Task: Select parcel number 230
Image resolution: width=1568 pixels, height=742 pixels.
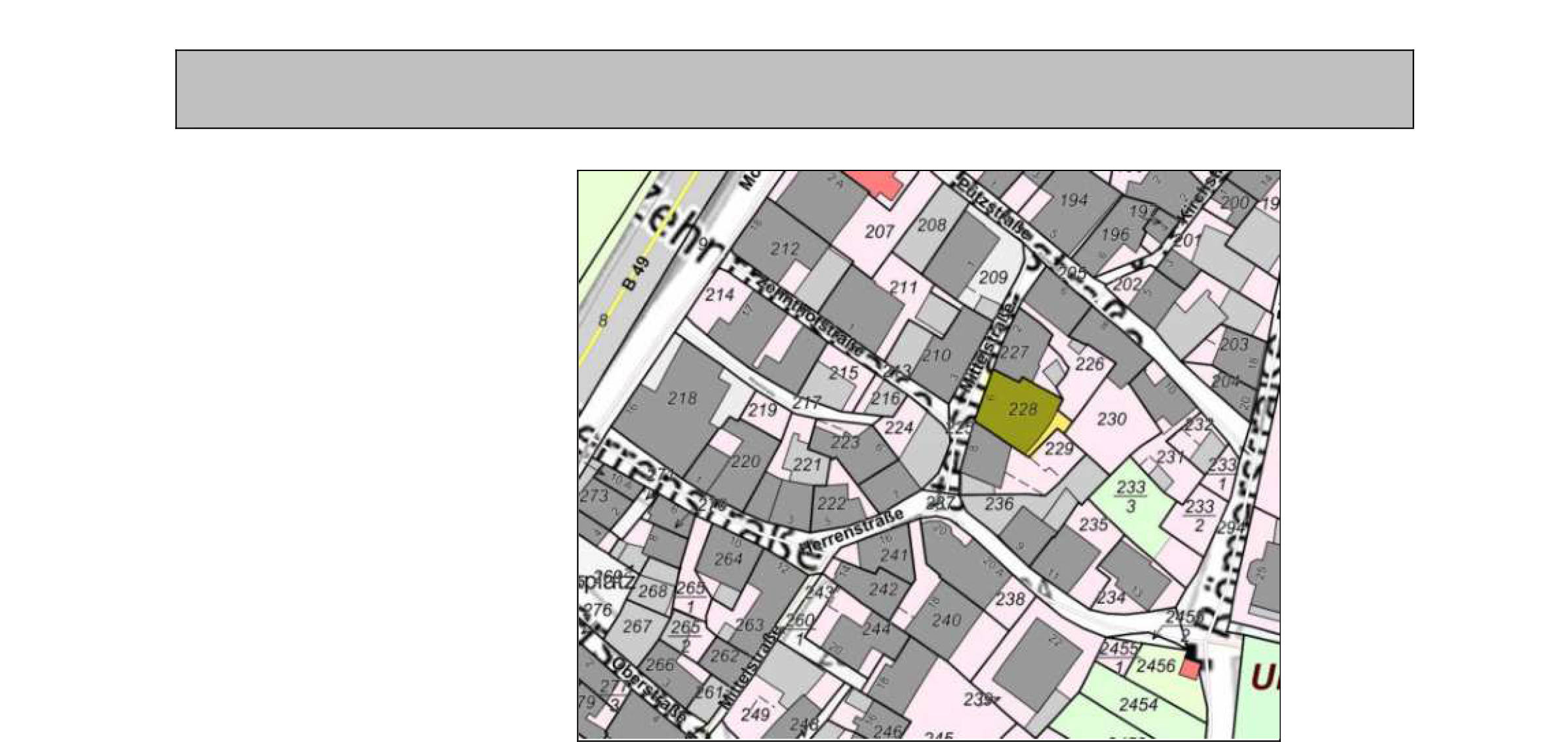Action: [x=1112, y=419]
